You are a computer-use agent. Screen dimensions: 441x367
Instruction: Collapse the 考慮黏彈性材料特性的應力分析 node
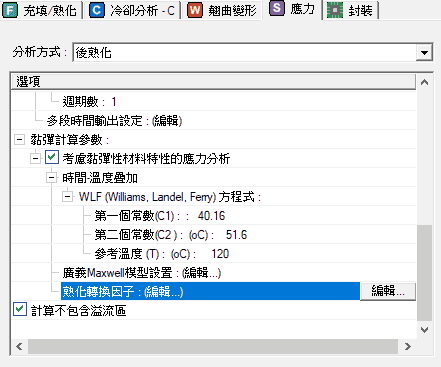[35, 158]
